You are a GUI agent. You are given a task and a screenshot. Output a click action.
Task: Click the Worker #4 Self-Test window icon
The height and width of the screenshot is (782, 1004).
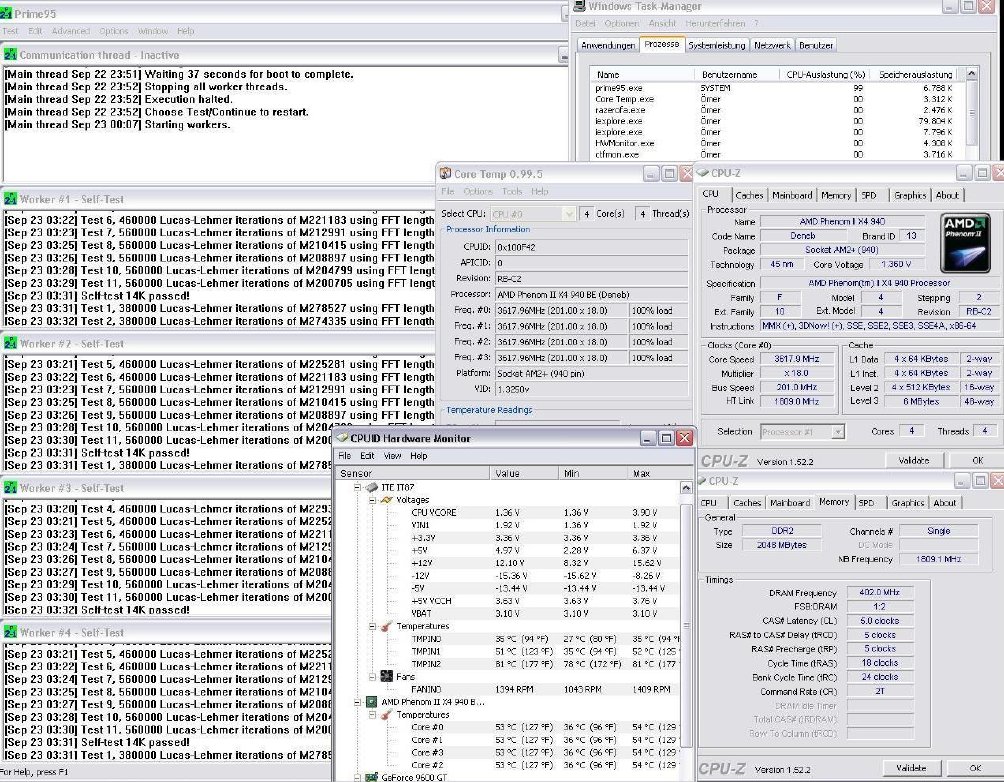pos(10,633)
